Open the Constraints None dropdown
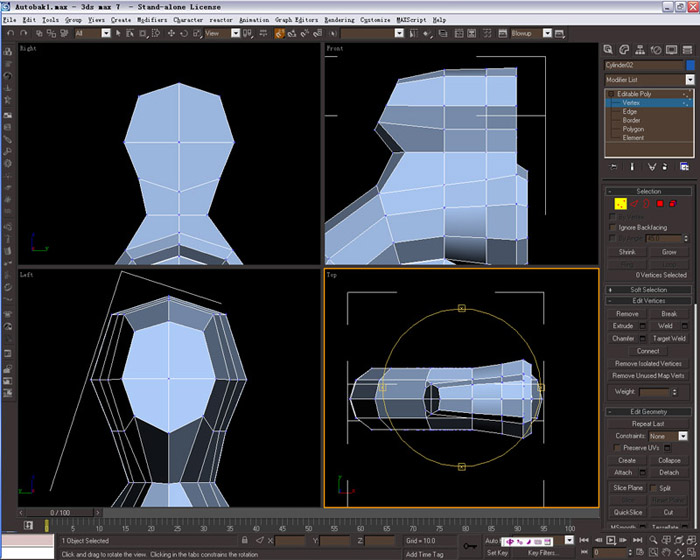The image size is (700, 560). click(x=683, y=436)
